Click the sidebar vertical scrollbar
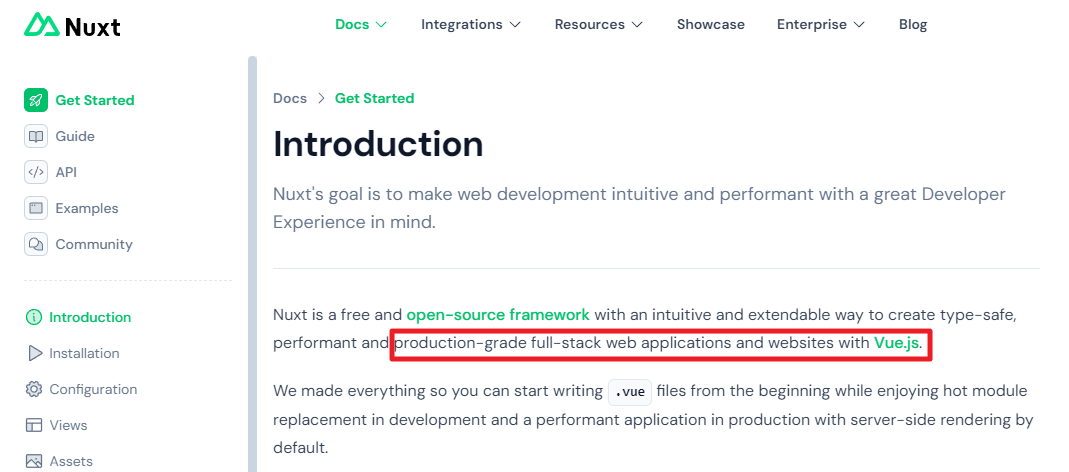The height and width of the screenshot is (472, 1069). (252, 264)
